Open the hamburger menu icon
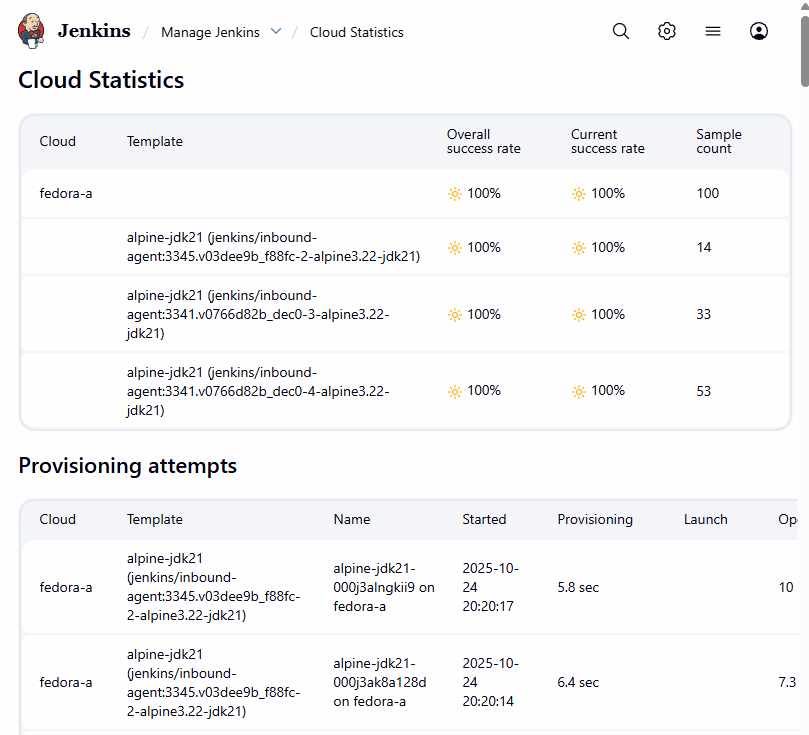Image resolution: width=809 pixels, height=735 pixels. click(x=713, y=31)
